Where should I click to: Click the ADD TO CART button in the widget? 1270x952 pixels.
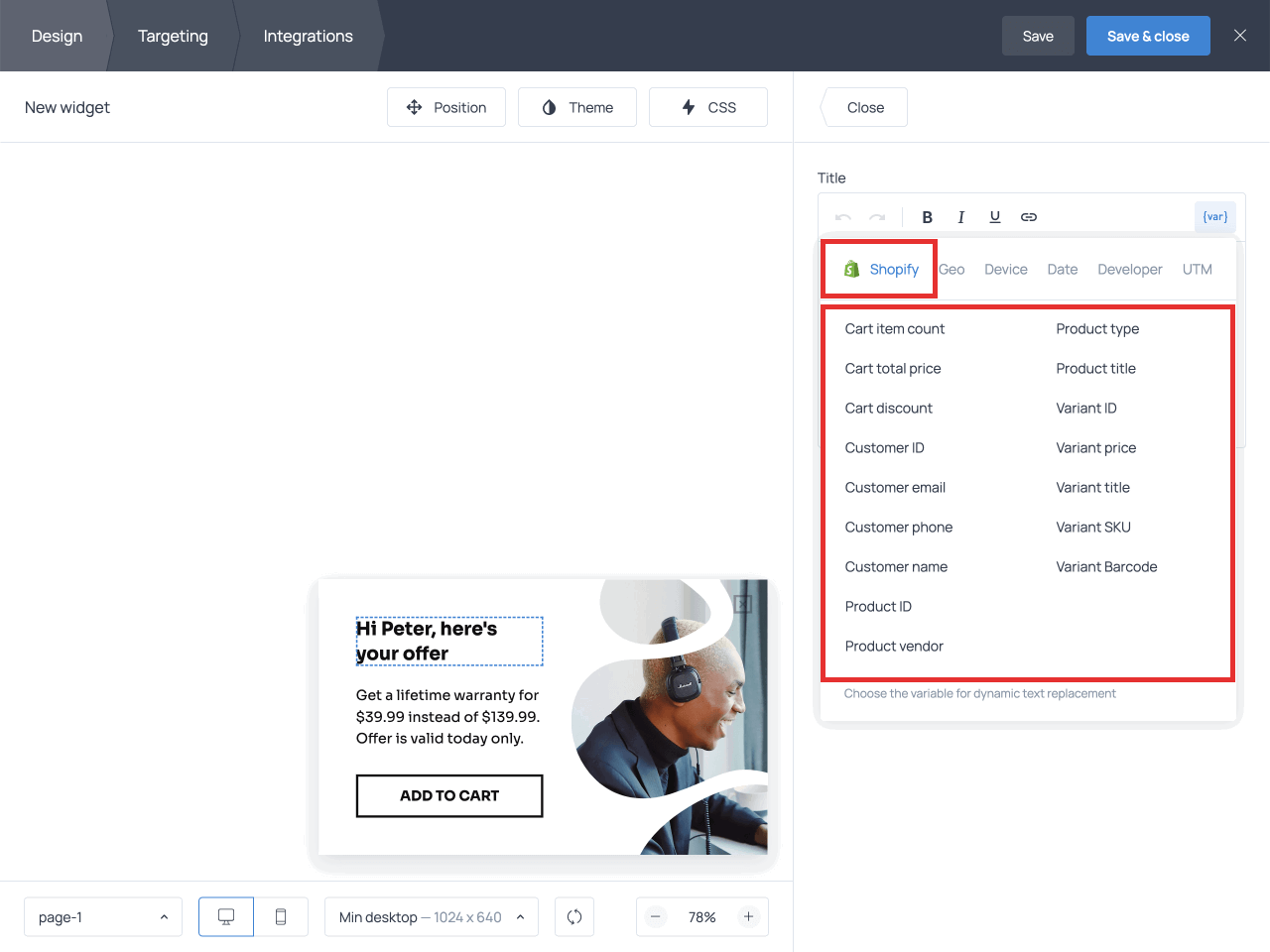449,796
